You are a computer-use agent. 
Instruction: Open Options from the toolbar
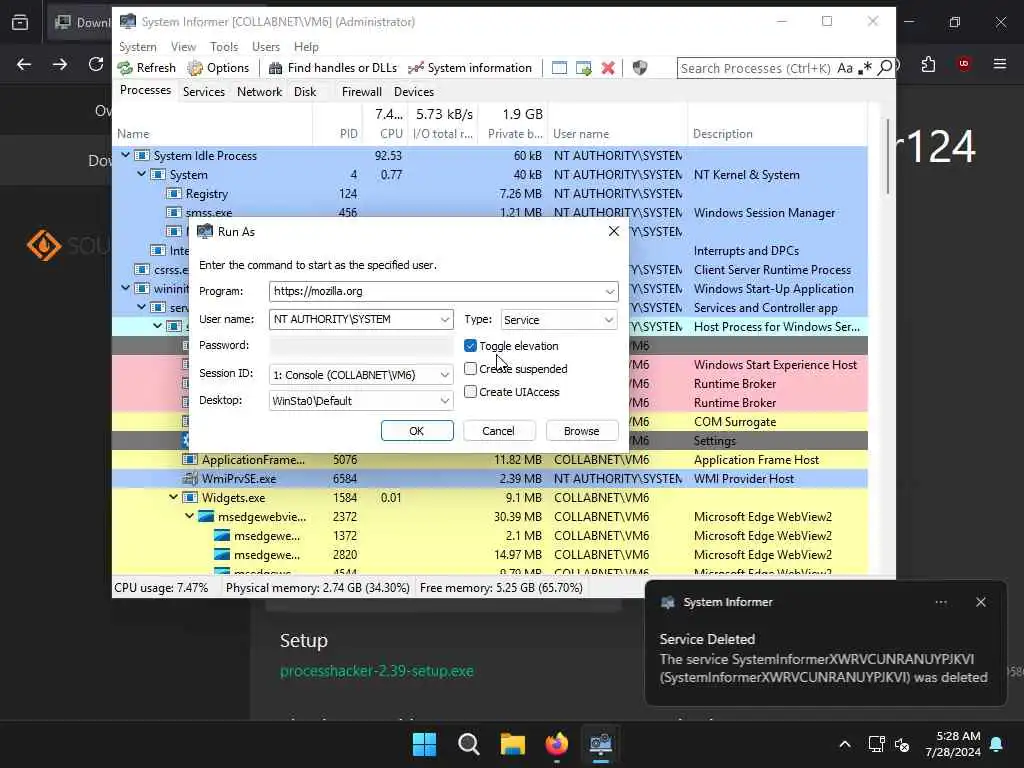pos(218,68)
